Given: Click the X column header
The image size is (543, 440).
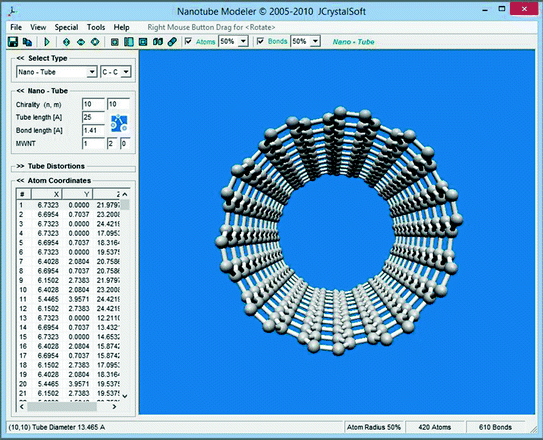Looking at the screenshot, I should coord(47,194).
